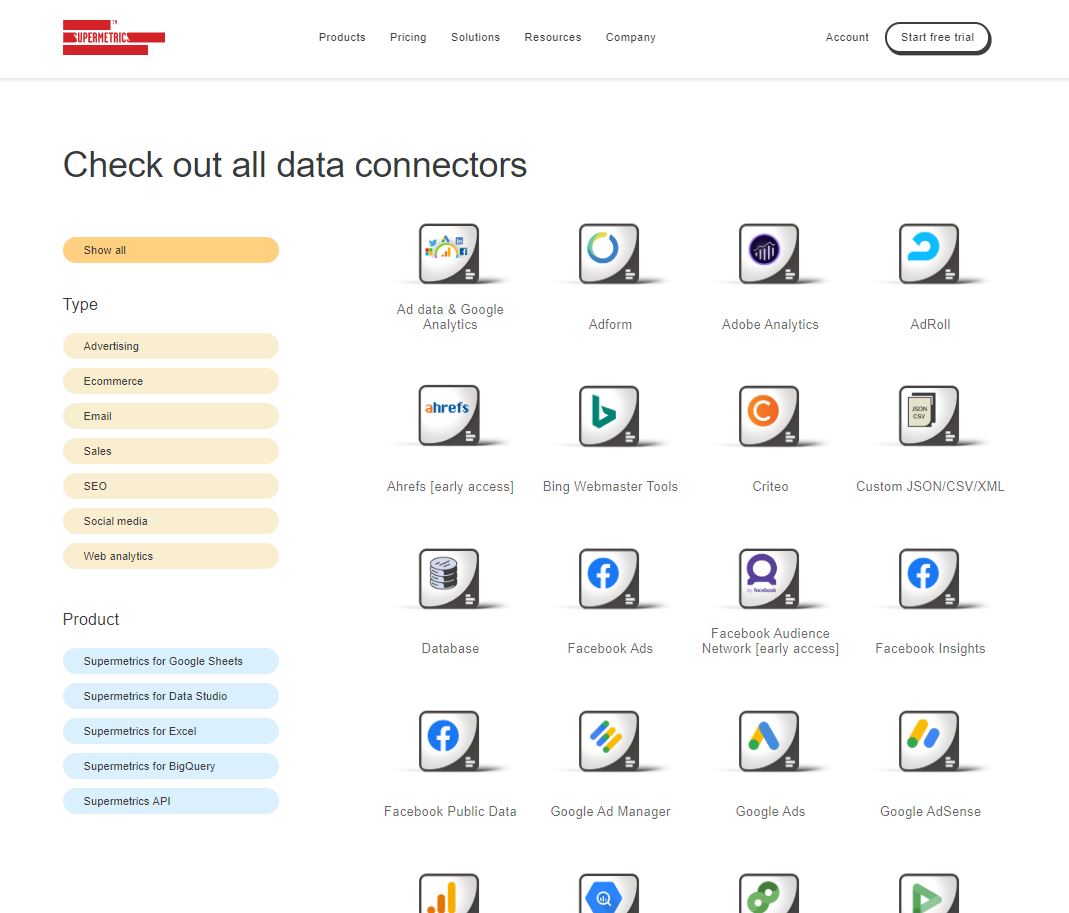Filter connectors by SEO
This screenshot has width=1069, height=913.
coord(171,486)
